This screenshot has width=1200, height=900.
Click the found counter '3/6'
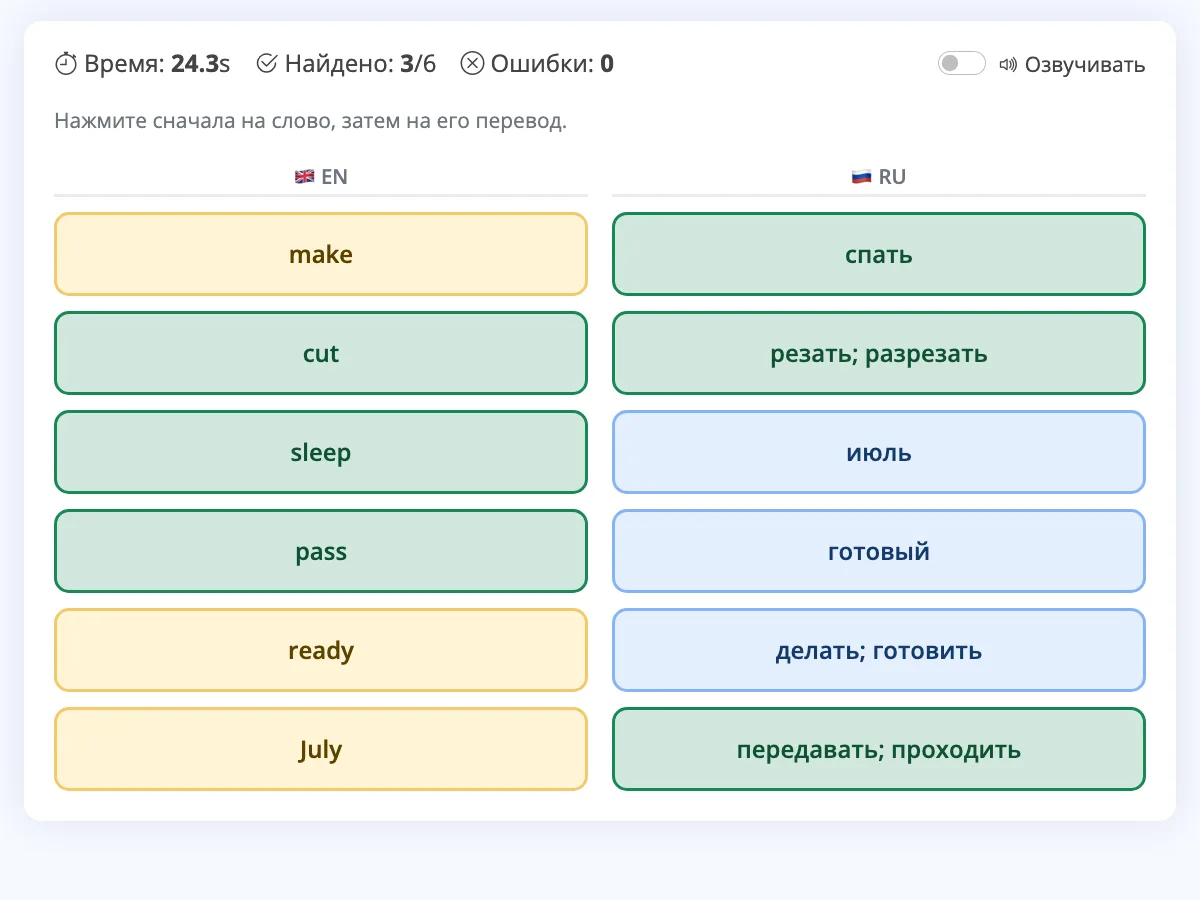pyautogui.click(x=418, y=65)
